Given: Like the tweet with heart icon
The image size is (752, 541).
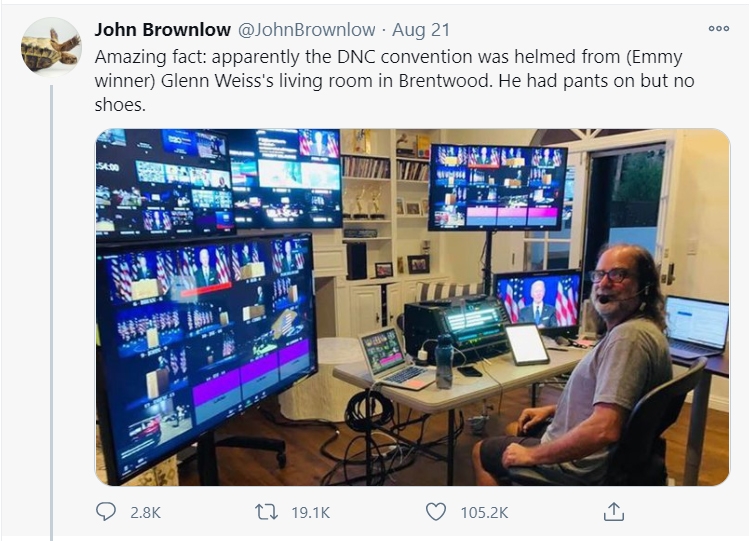Looking at the screenshot, I should [435, 512].
